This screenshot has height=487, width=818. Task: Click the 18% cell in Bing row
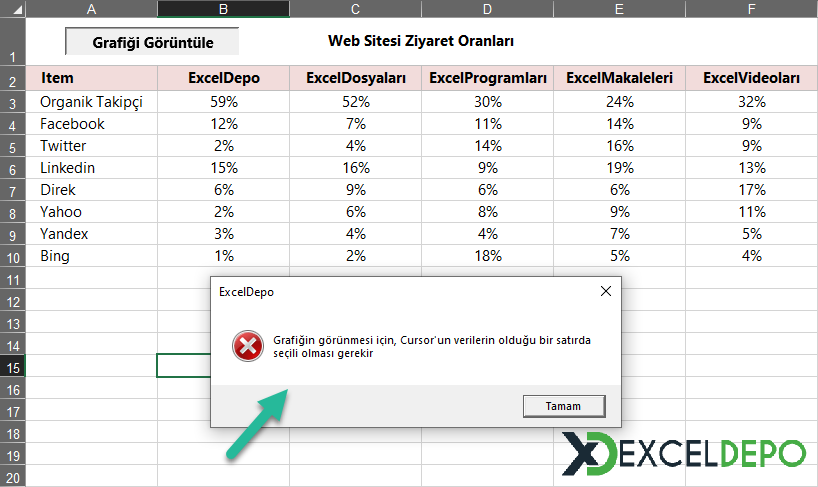click(487, 255)
